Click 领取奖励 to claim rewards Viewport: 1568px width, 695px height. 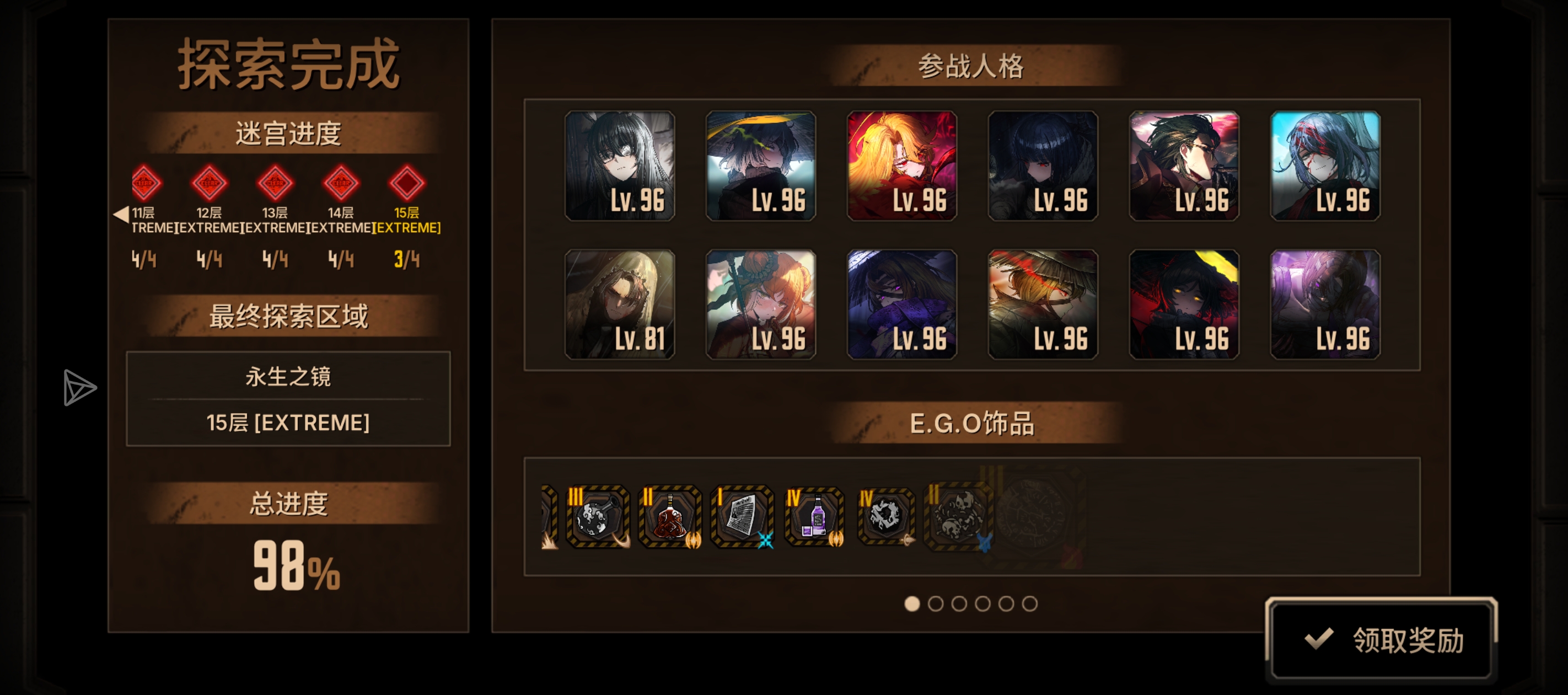click(x=1382, y=640)
